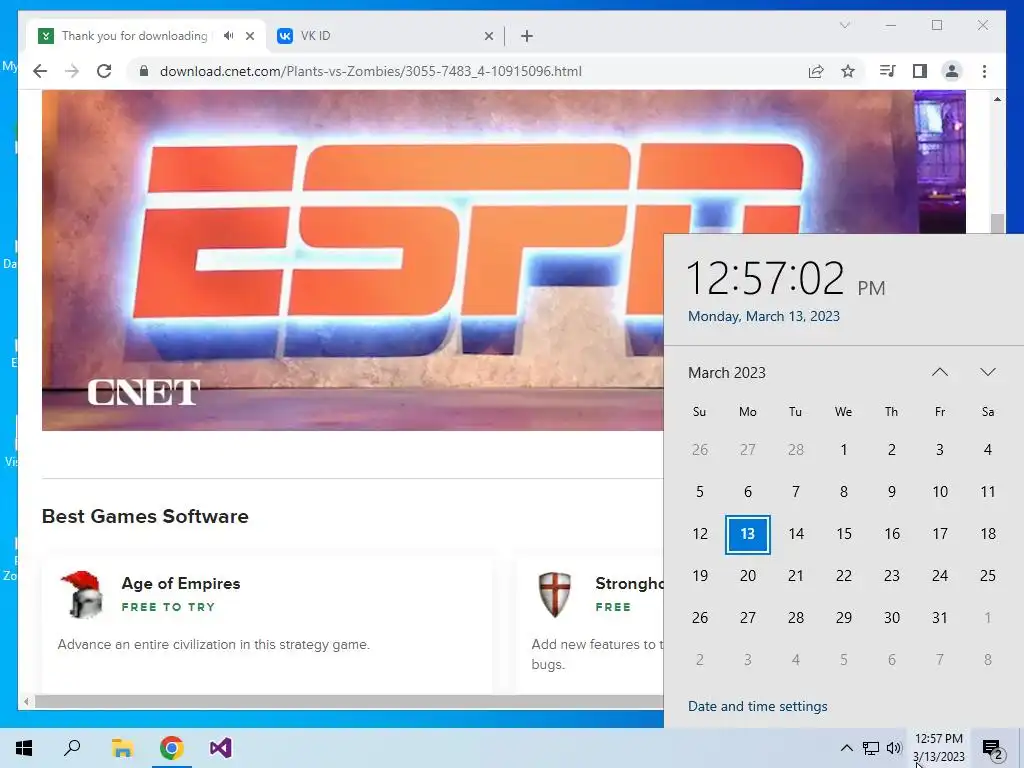
Task: Click the forward navigation arrow in Chrome
Action: (72, 71)
